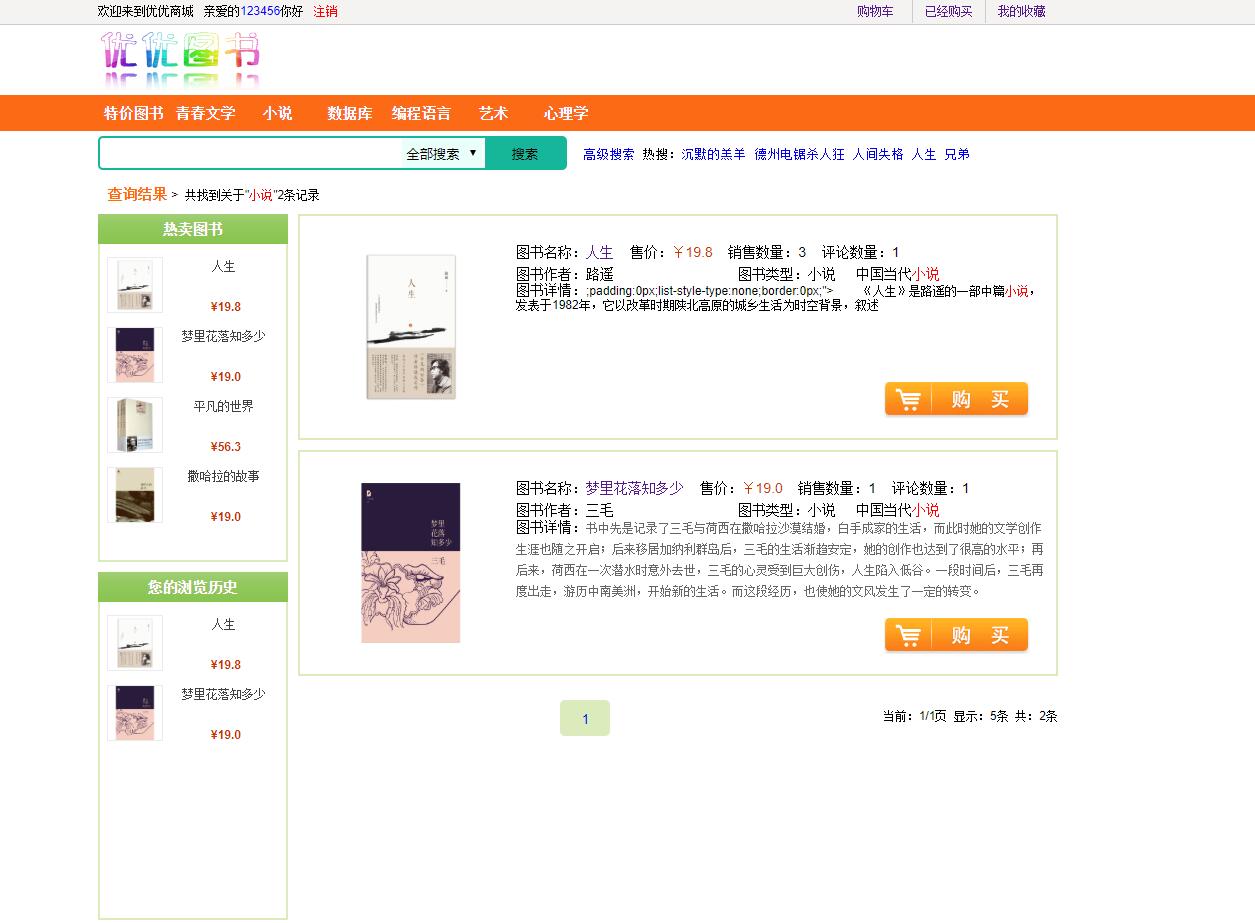This screenshot has width=1255, height=923.
Task: Click the 人生 book cover image
Action: click(x=410, y=325)
